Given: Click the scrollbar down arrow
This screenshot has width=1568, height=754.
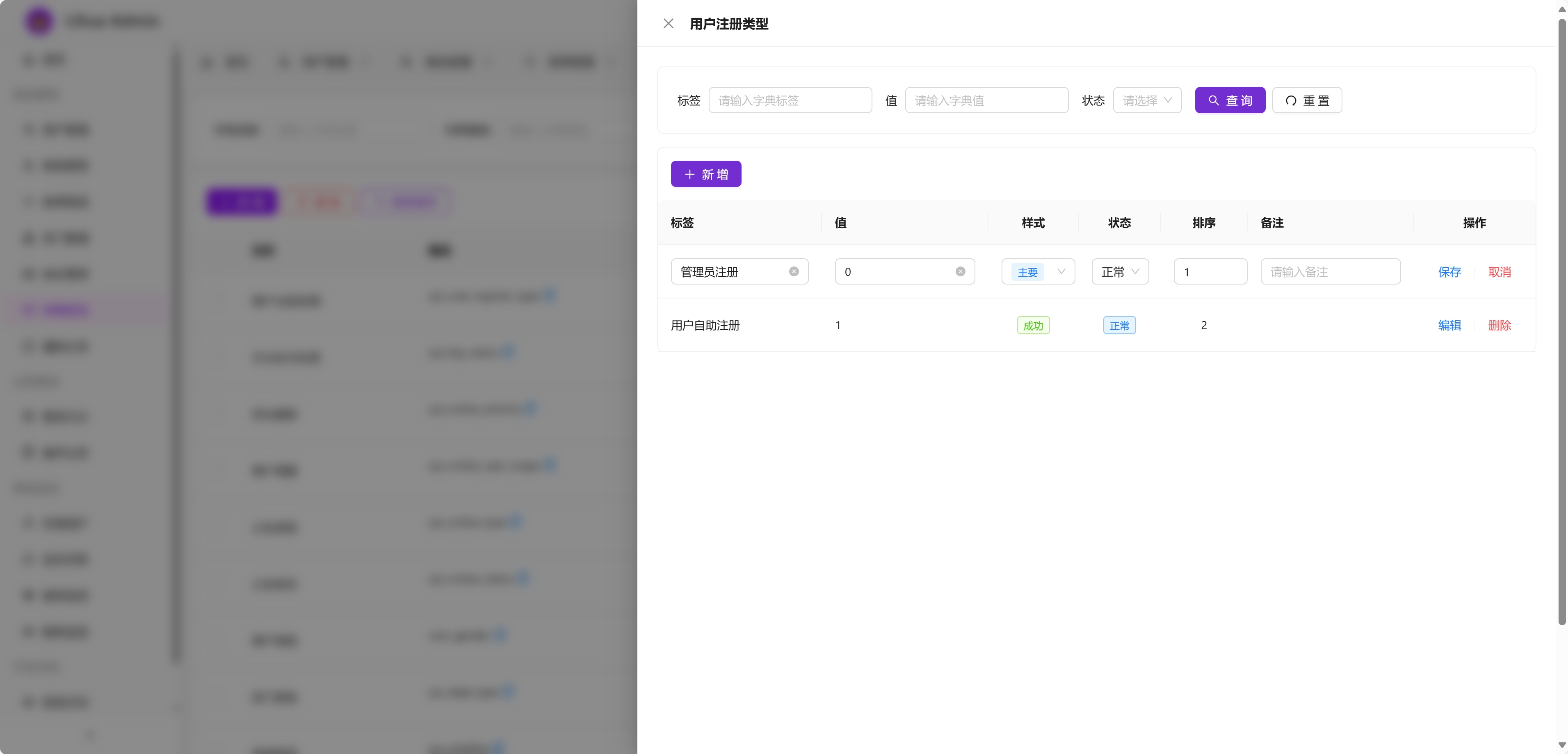Looking at the screenshot, I should pos(1562,745).
